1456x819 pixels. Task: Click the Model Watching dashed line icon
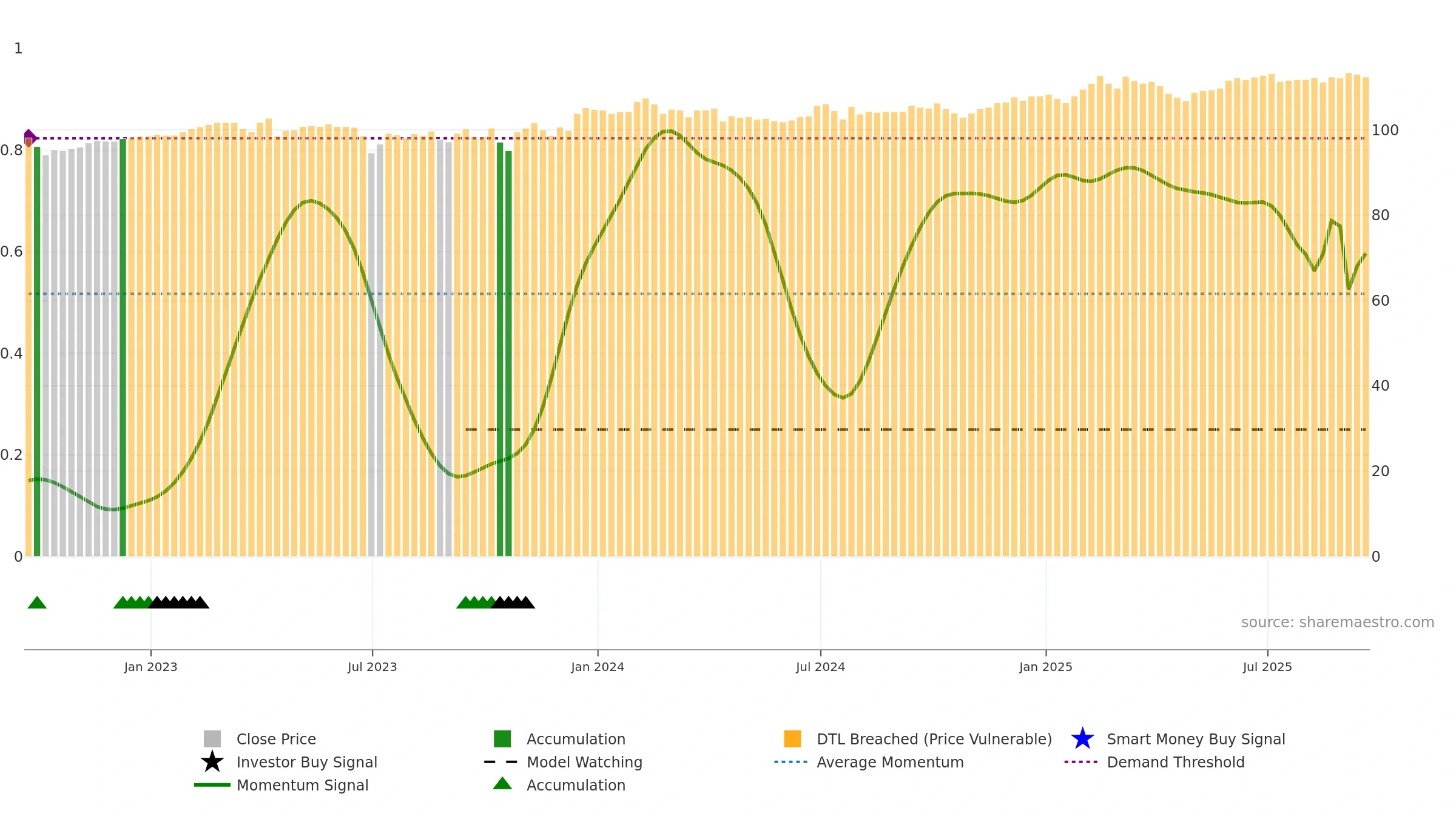coord(501,762)
